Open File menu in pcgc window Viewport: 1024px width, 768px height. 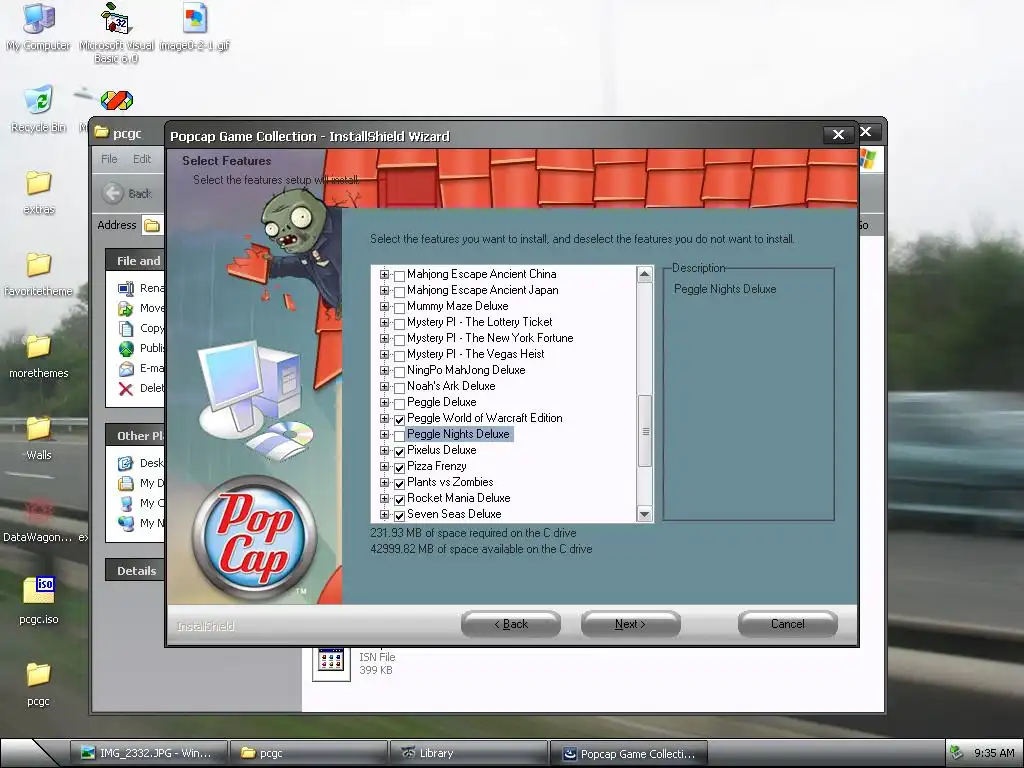(x=109, y=159)
